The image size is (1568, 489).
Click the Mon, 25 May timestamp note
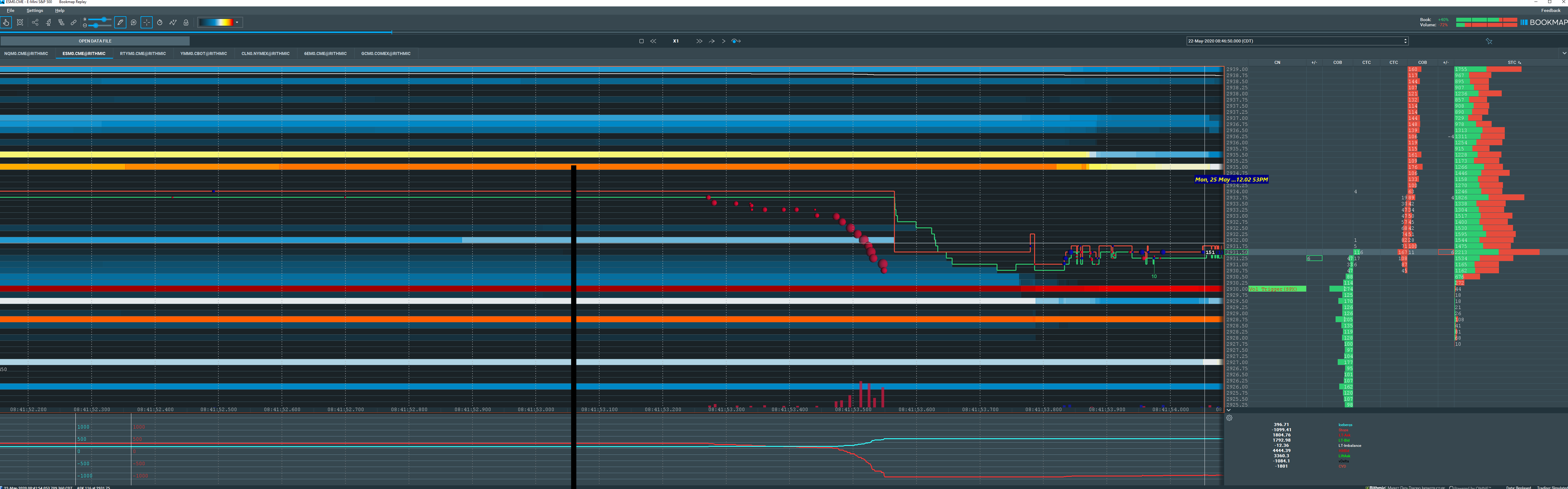pos(1231,180)
